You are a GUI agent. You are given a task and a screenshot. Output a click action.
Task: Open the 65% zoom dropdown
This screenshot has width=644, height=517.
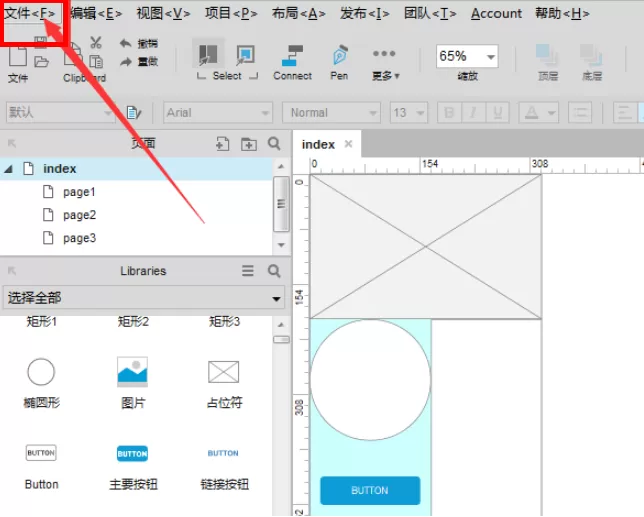[491, 57]
